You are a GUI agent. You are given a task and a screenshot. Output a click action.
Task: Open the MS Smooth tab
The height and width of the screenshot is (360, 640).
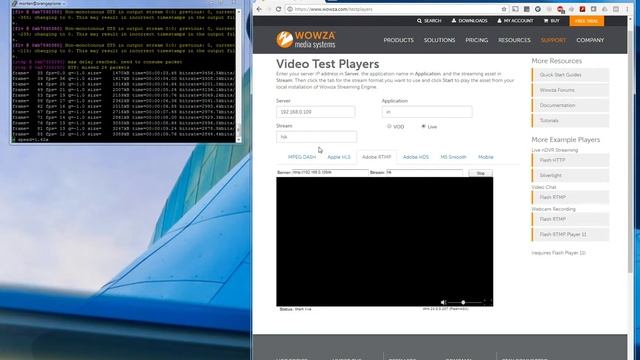pos(453,157)
